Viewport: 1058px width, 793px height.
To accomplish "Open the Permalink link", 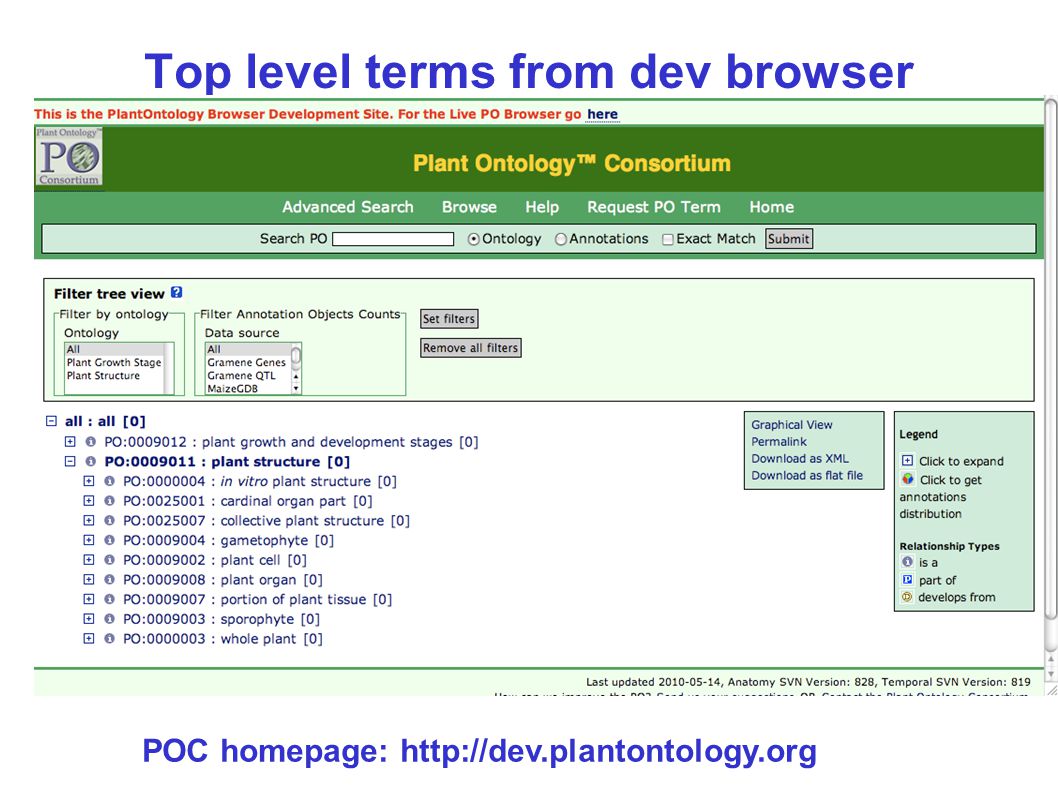I will click(779, 441).
